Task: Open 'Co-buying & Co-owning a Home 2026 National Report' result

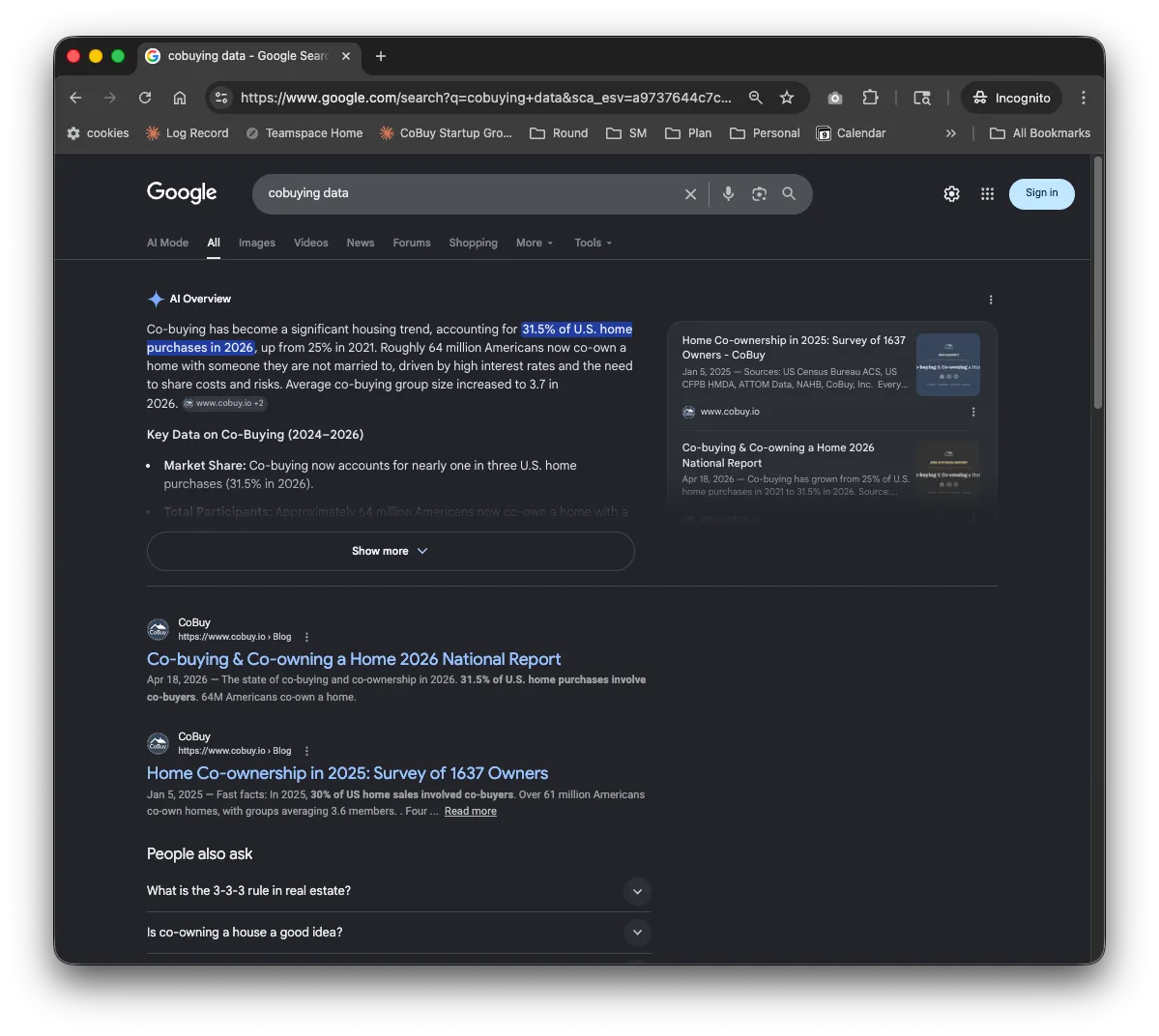Action: click(x=354, y=659)
